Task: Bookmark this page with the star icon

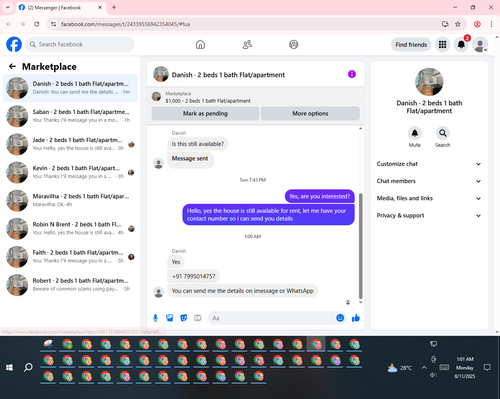Action: (x=458, y=24)
